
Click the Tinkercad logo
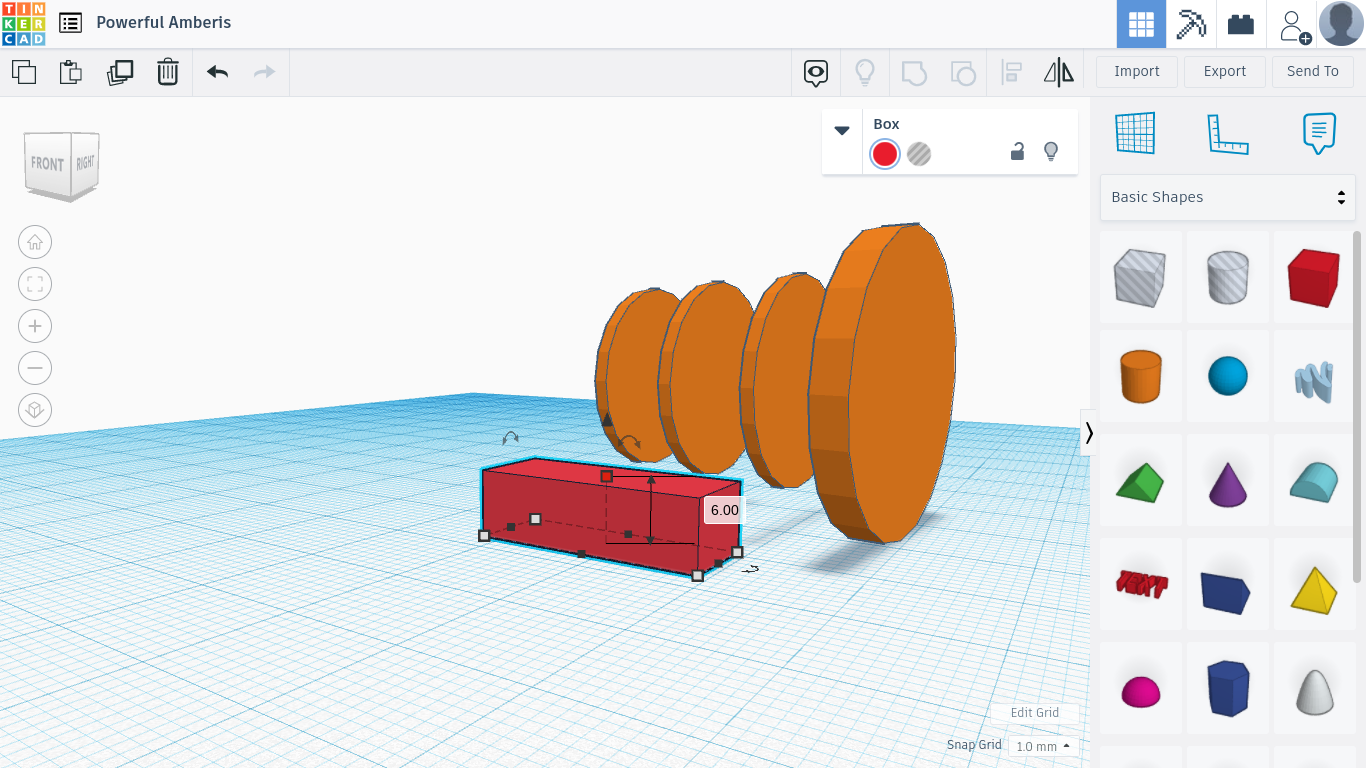coord(23,23)
